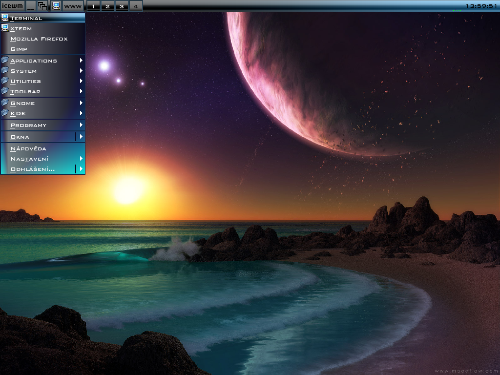
Task: Expand the Utilities submenu arrow
Action: 81,81
